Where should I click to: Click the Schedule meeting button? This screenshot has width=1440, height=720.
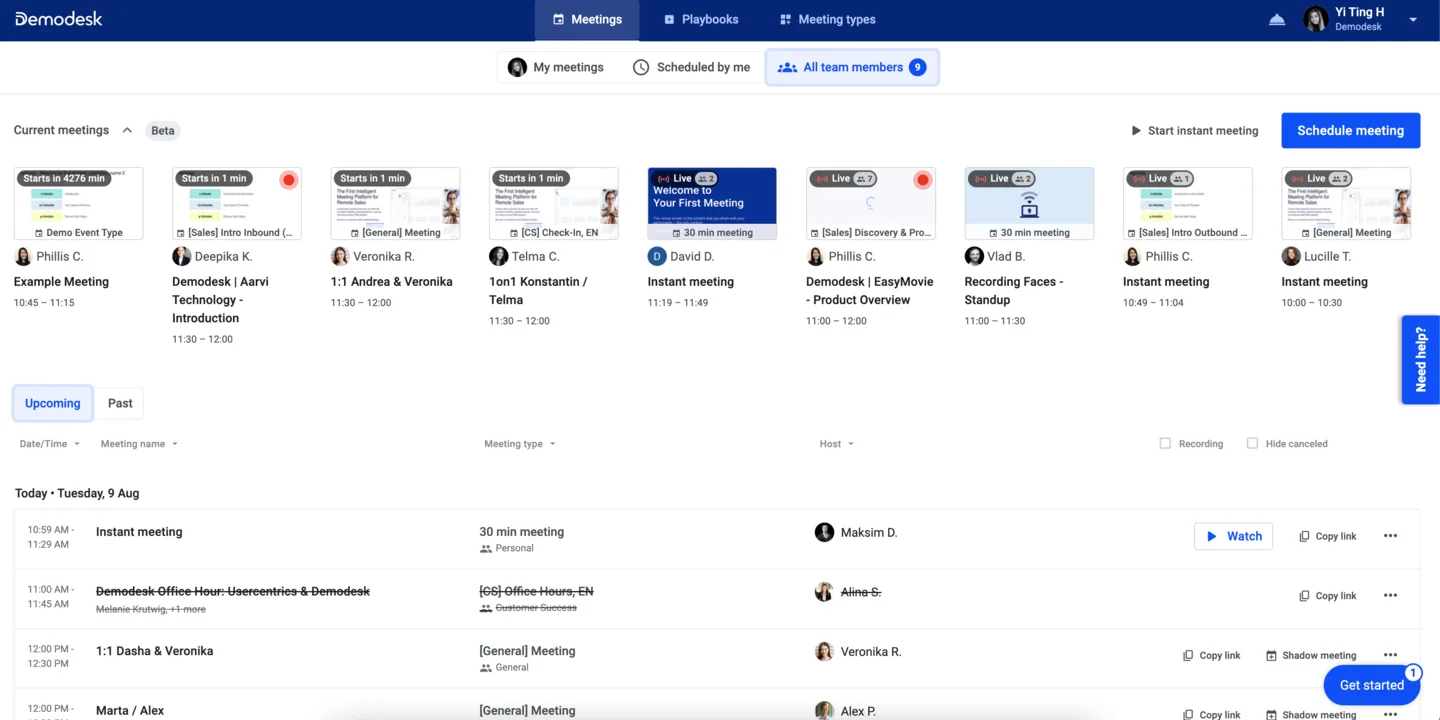point(1350,130)
